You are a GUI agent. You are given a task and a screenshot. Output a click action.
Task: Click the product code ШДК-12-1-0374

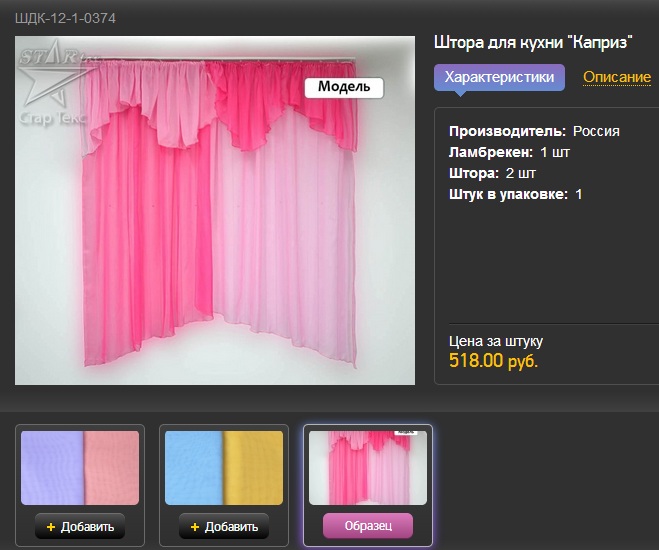65,18
